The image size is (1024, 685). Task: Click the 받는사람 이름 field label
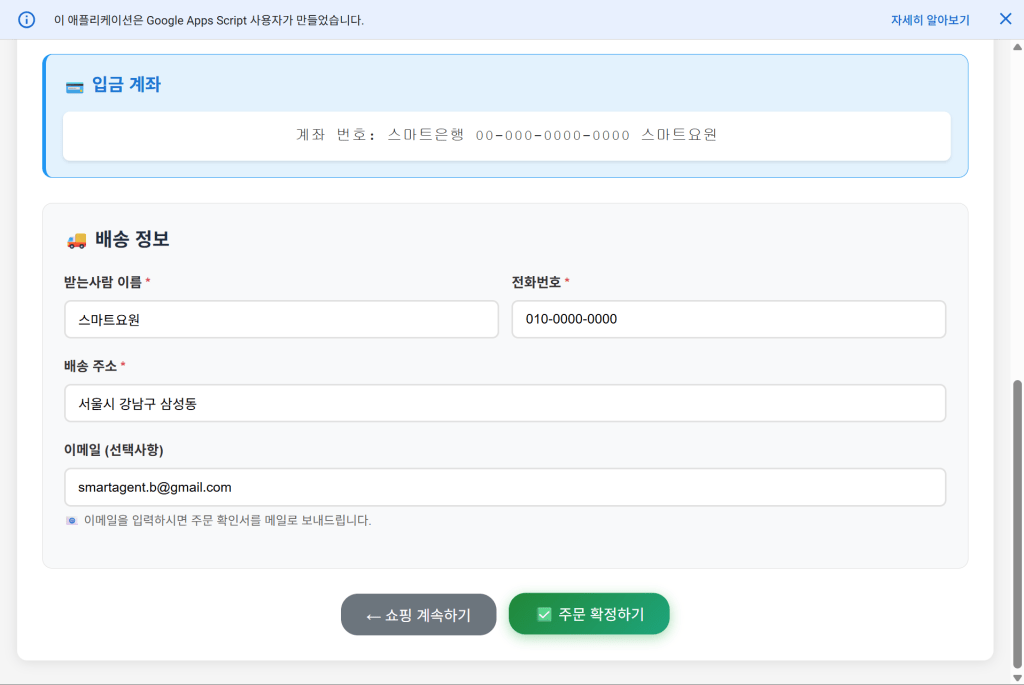pos(102,282)
